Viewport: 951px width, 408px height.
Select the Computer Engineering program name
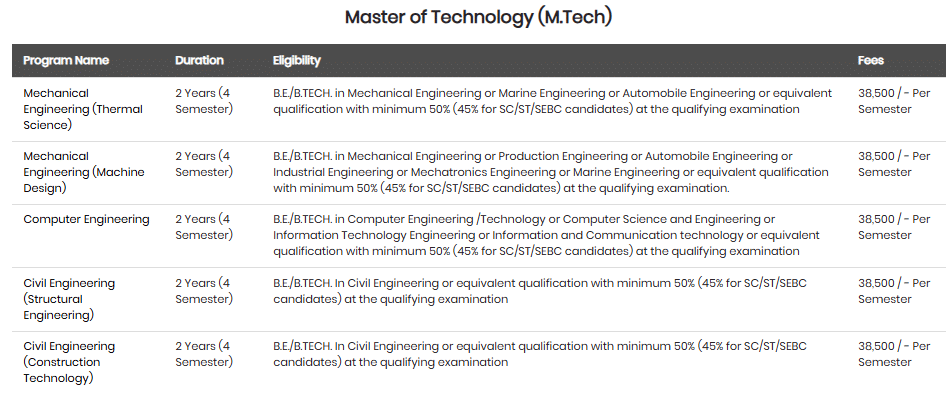(x=86, y=220)
